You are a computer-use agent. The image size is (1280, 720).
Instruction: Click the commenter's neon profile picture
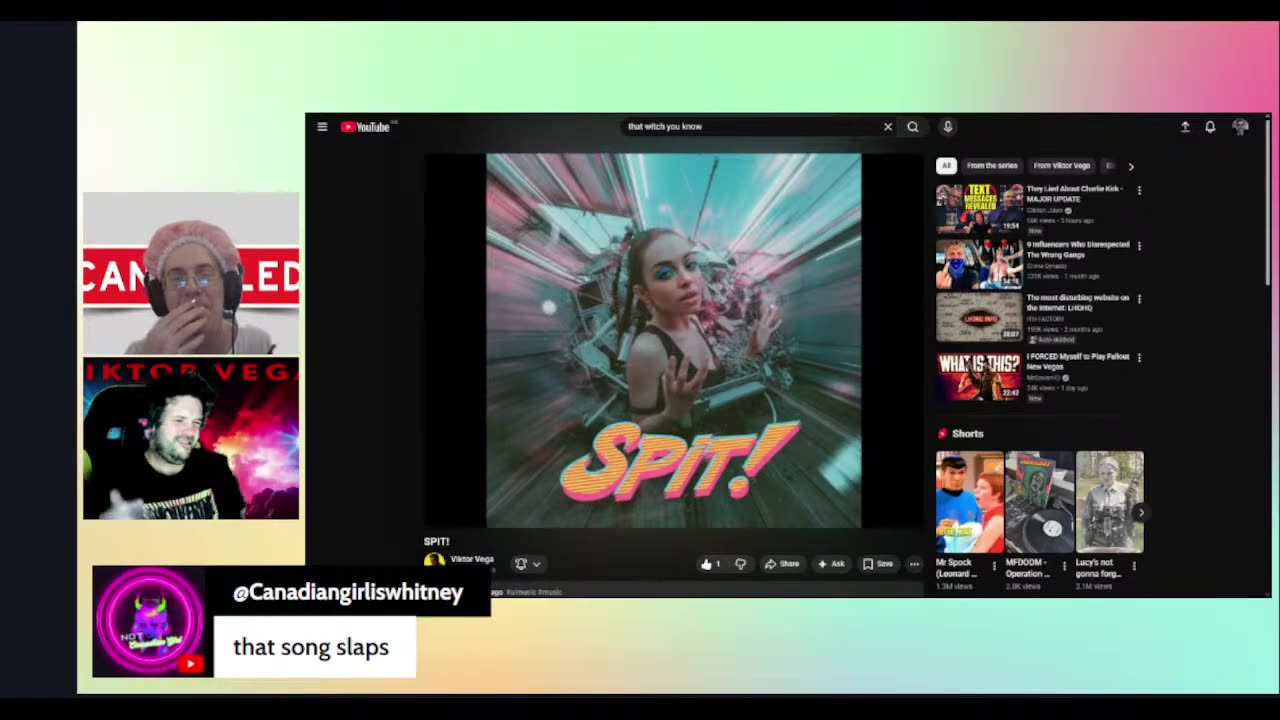pos(149,622)
